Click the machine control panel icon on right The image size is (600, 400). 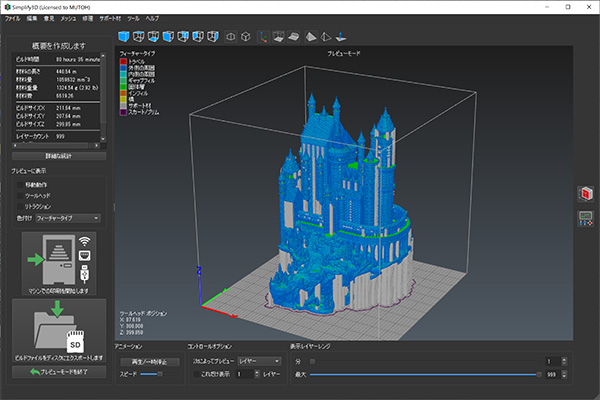tap(586, 217)
